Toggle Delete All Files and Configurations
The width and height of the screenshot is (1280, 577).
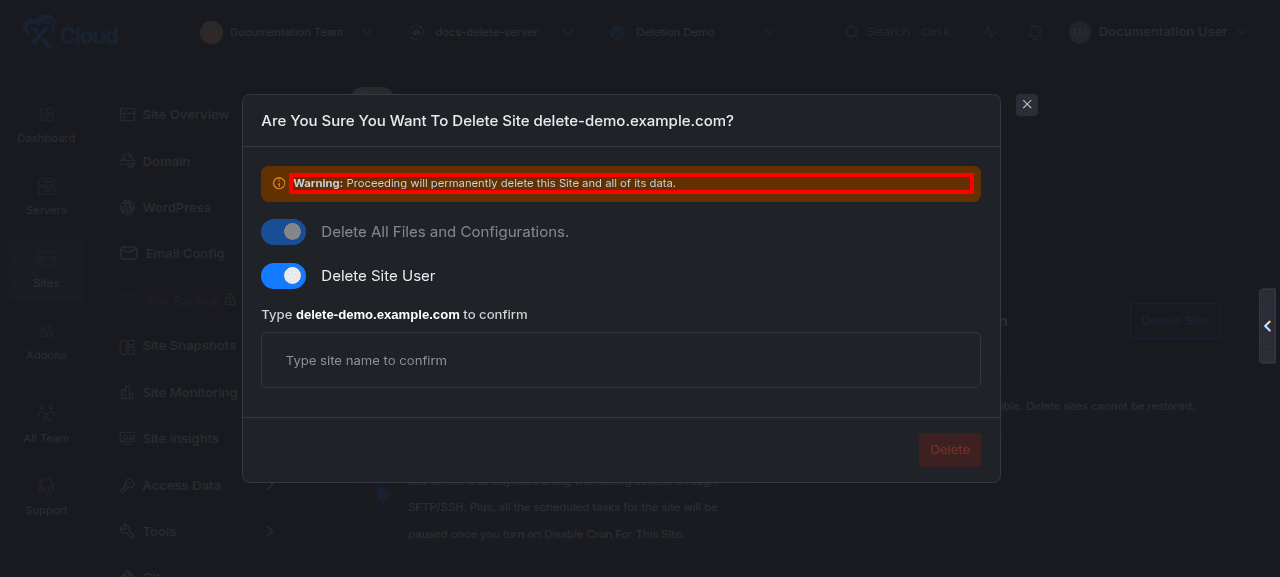(284, 232)
